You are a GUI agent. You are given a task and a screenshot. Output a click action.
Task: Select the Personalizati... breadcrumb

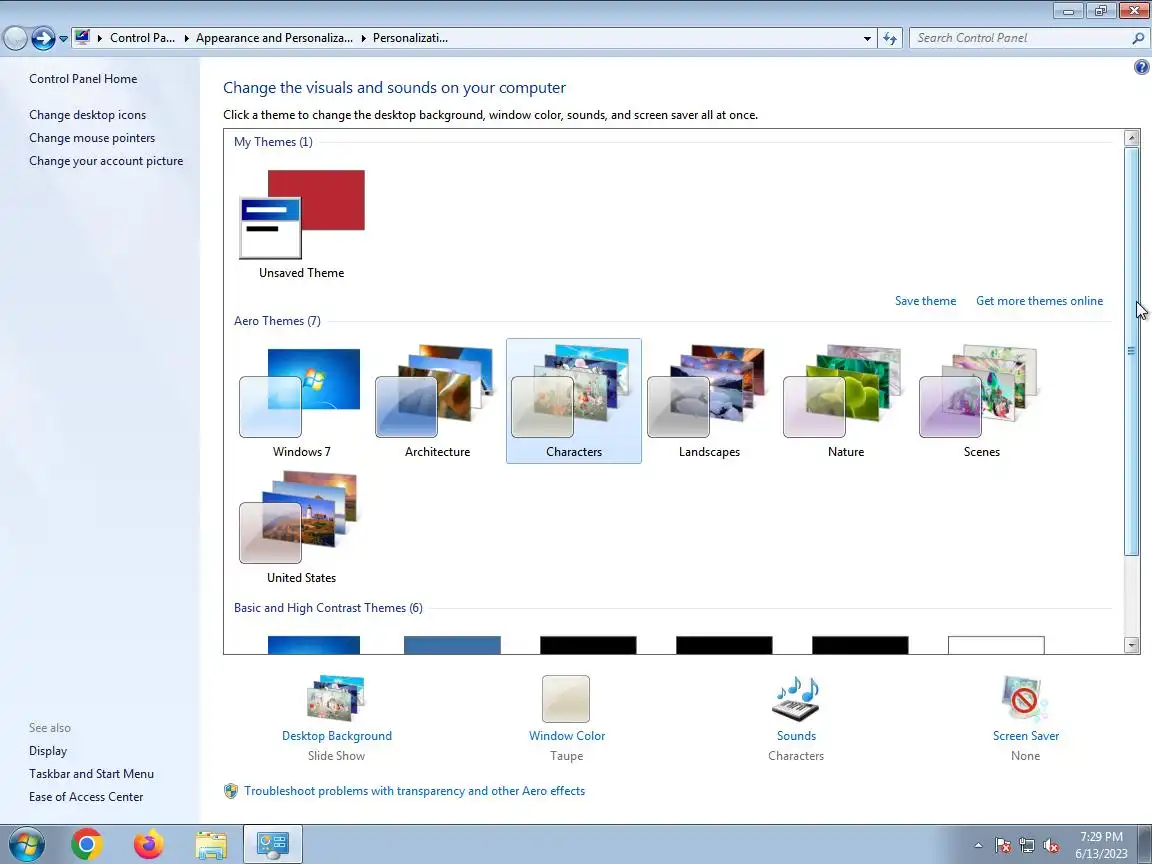click(410, 37)
